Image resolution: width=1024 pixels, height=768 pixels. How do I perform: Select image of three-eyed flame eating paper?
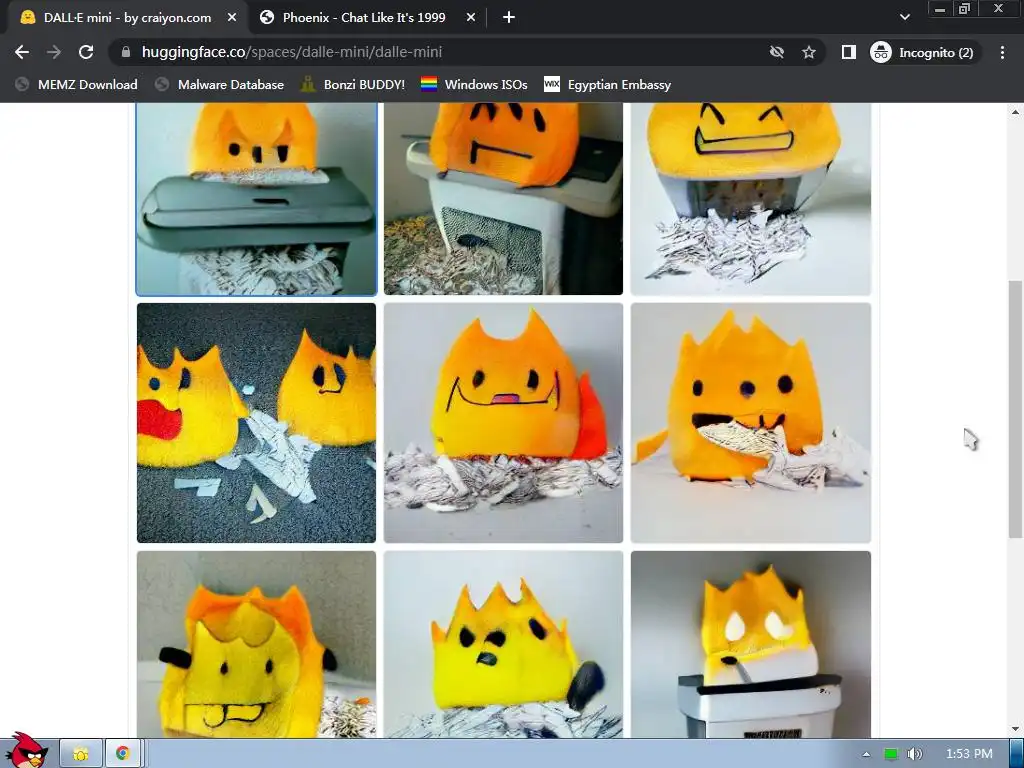[x=750, y=423]
